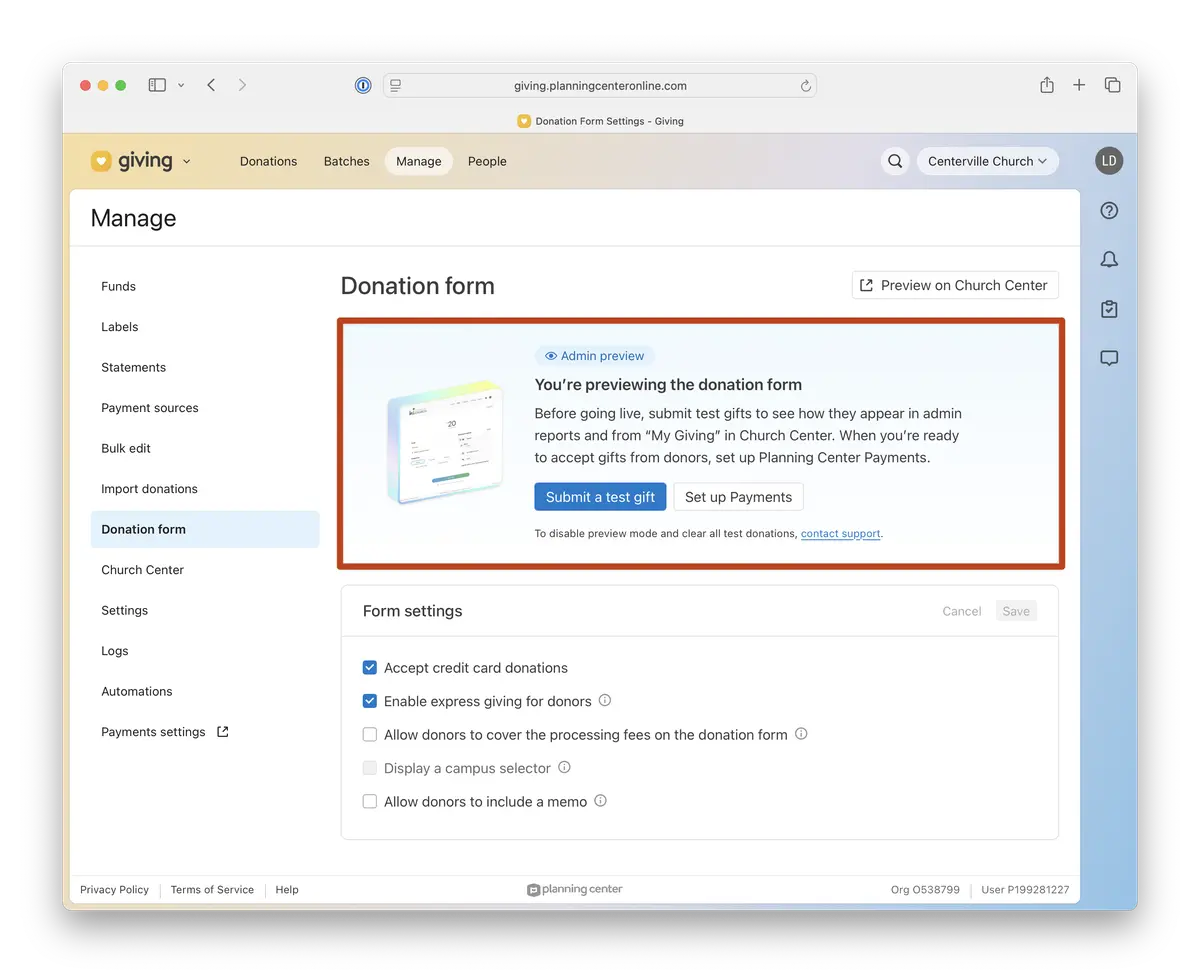Open Bulk edit in the sidebar
Viewport: 1200px width, 973px height.
click(x=205, y=448)
